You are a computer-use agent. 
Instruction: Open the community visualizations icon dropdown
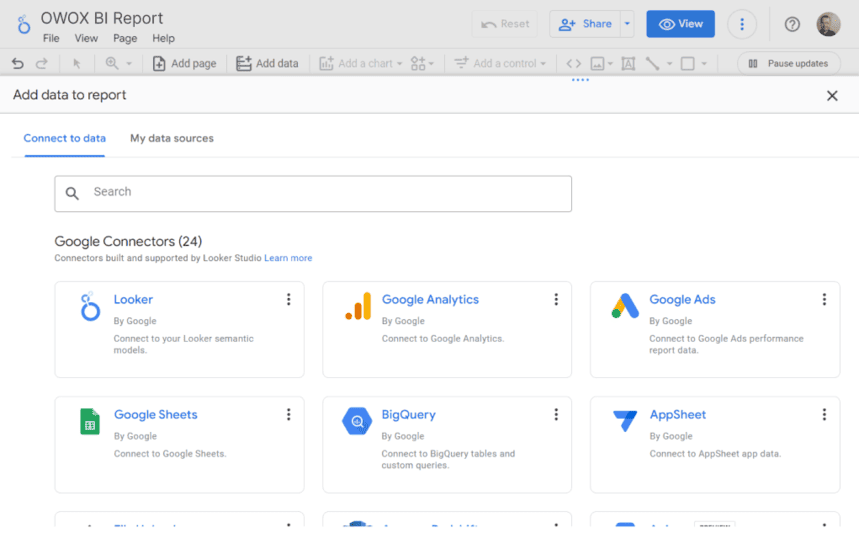(422, 64)
